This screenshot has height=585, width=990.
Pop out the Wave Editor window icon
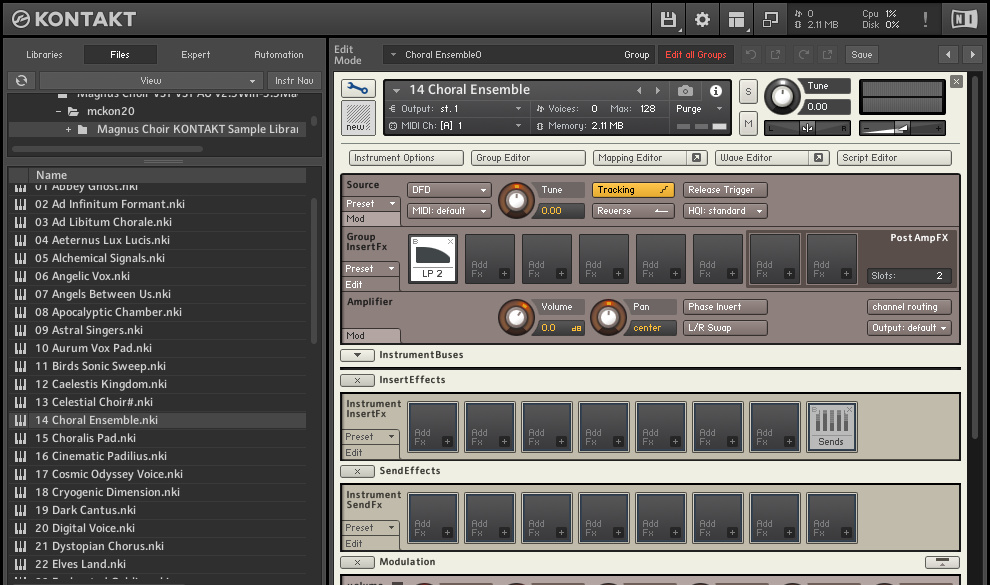pos(818,158)
